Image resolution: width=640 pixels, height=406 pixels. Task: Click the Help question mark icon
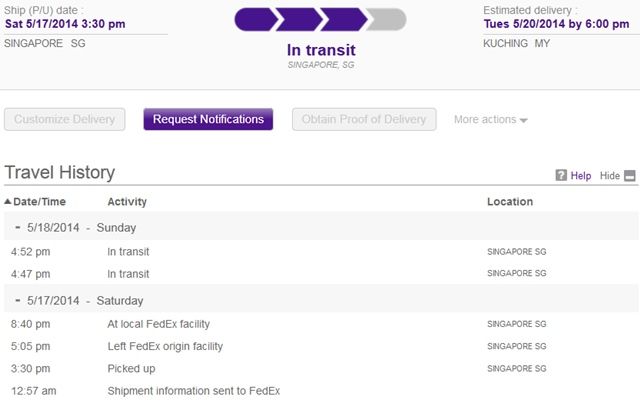561,176
